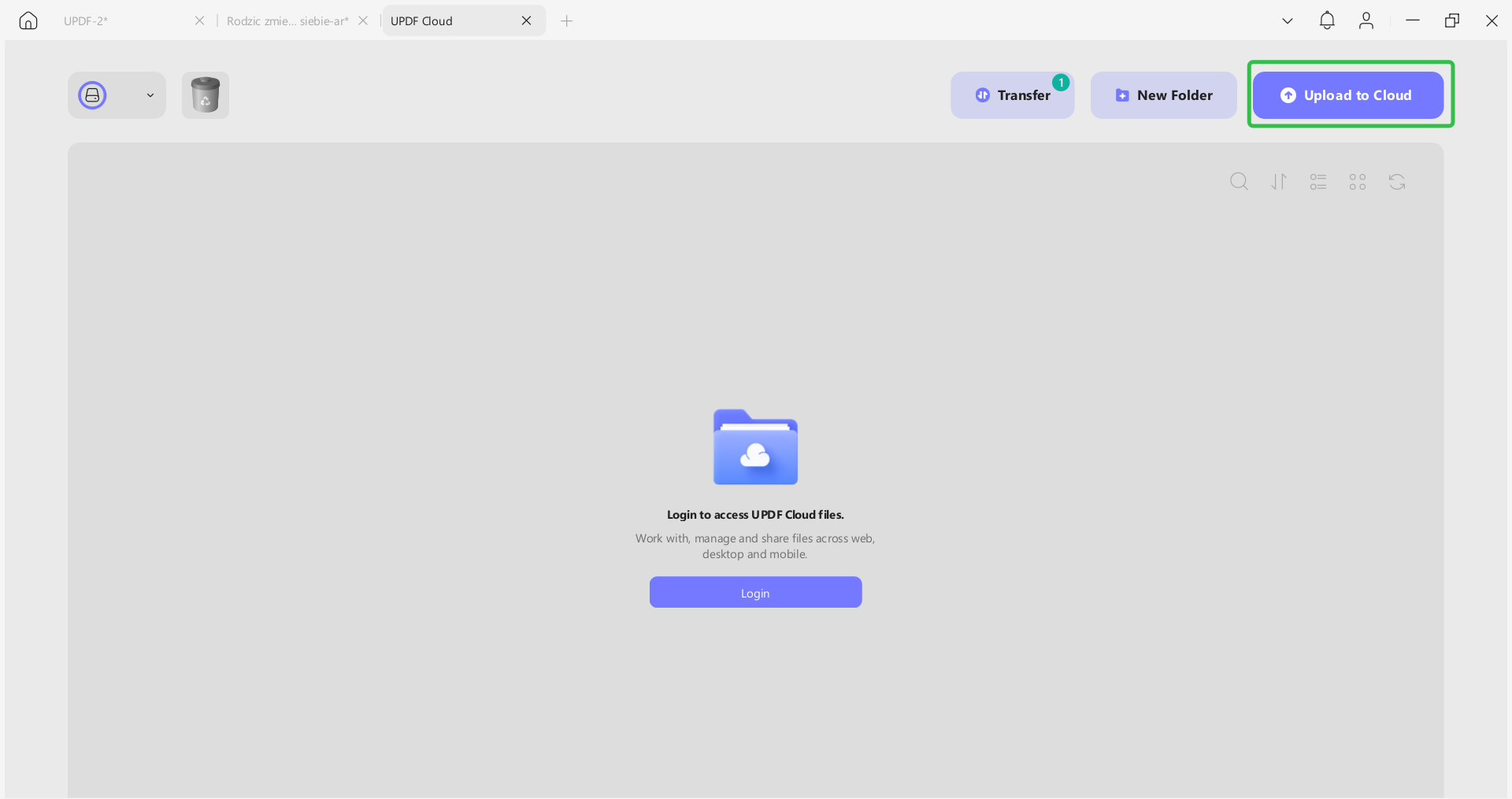Search cloud files with magnifier icon
The height and width of the screenshot is (799, 1512).
1240,182
